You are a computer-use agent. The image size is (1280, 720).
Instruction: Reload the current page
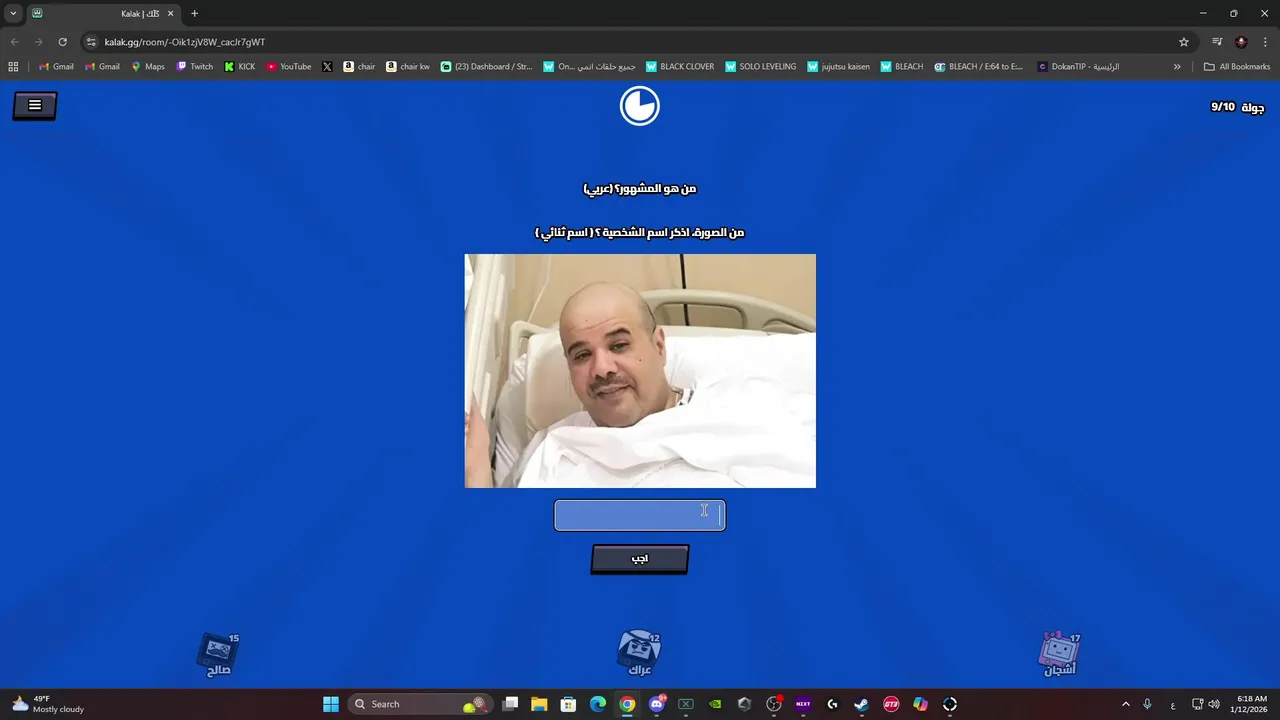(x=63, y=42)
